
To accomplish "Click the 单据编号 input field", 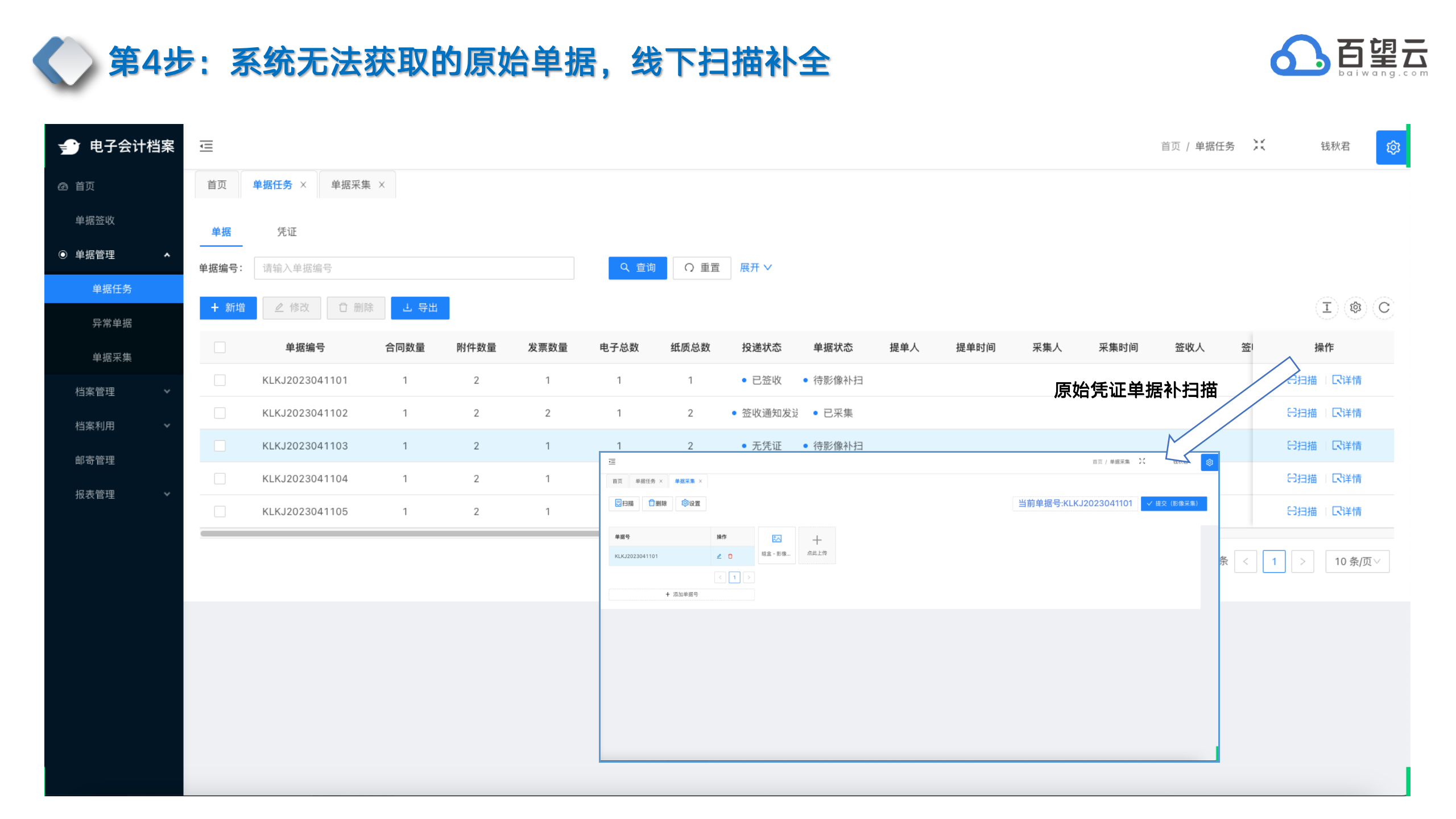I will click(x=413, y=268).
